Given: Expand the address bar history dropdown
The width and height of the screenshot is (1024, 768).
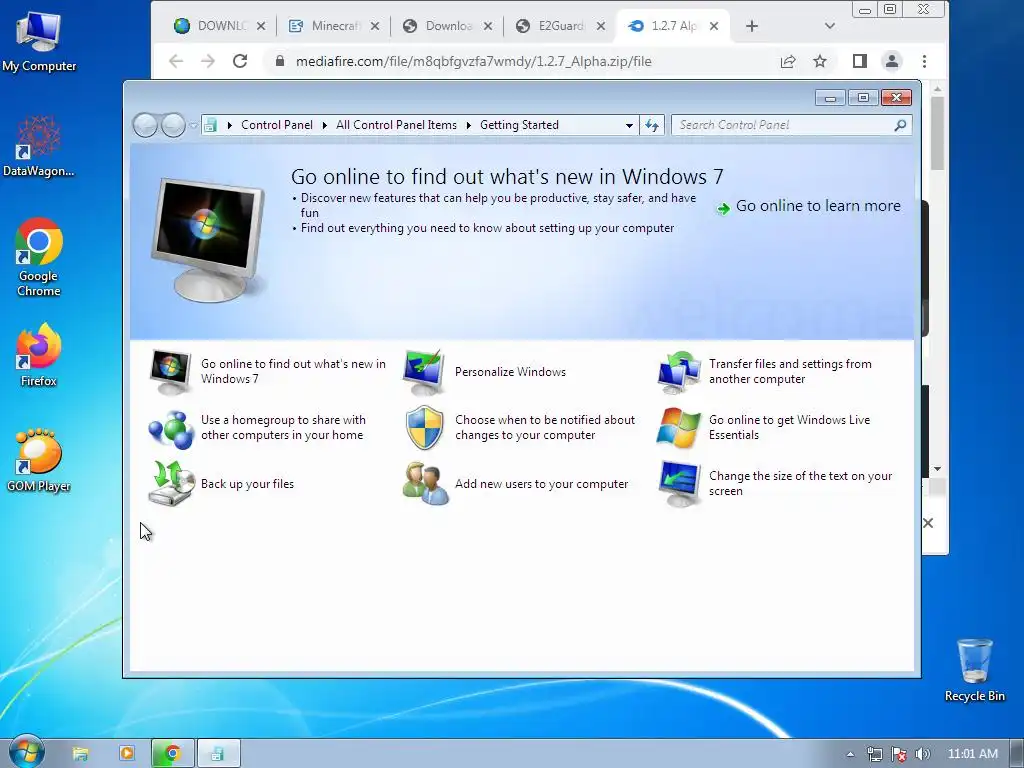Looking at the screenshot, I should click(629, 125).
